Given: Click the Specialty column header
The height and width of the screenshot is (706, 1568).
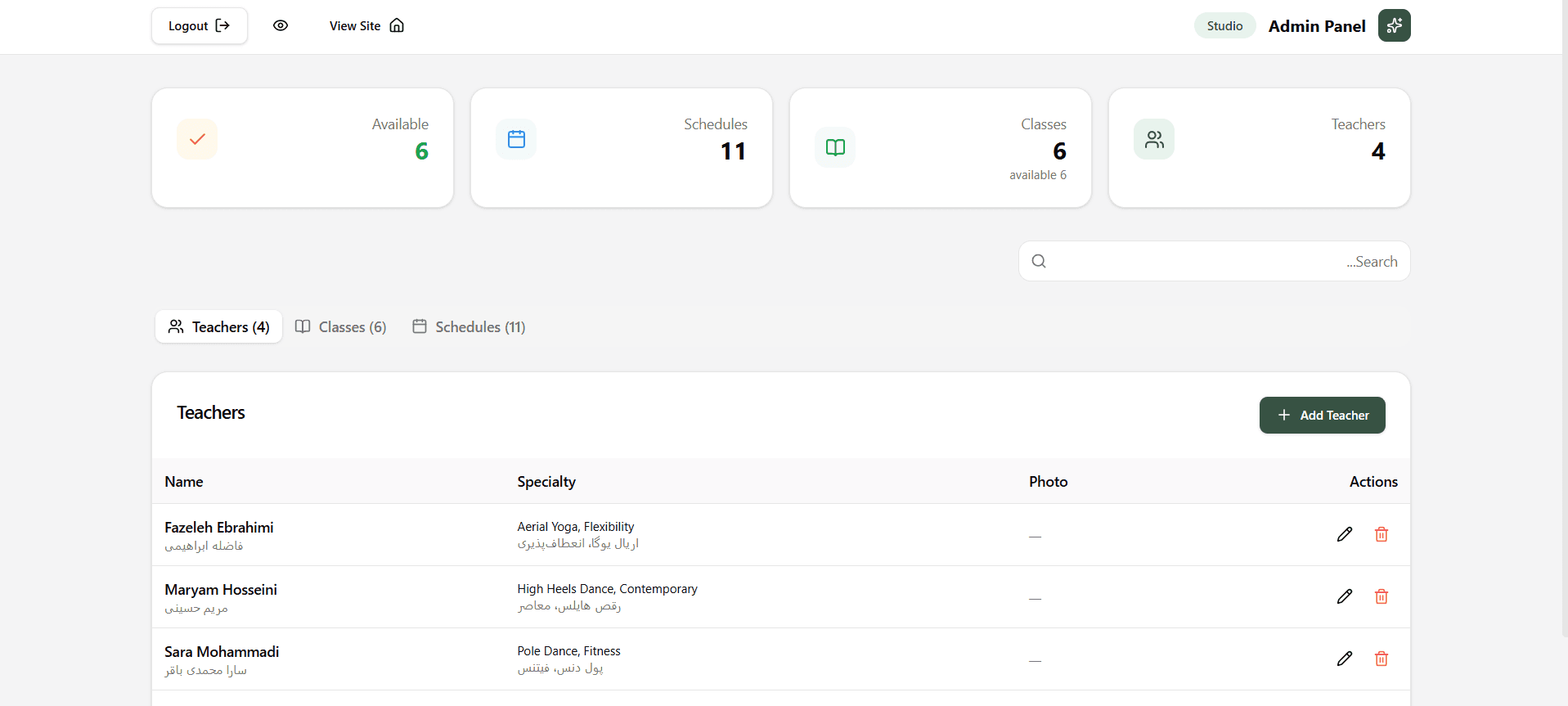Looking at the screenshot, I should (546, 482).
